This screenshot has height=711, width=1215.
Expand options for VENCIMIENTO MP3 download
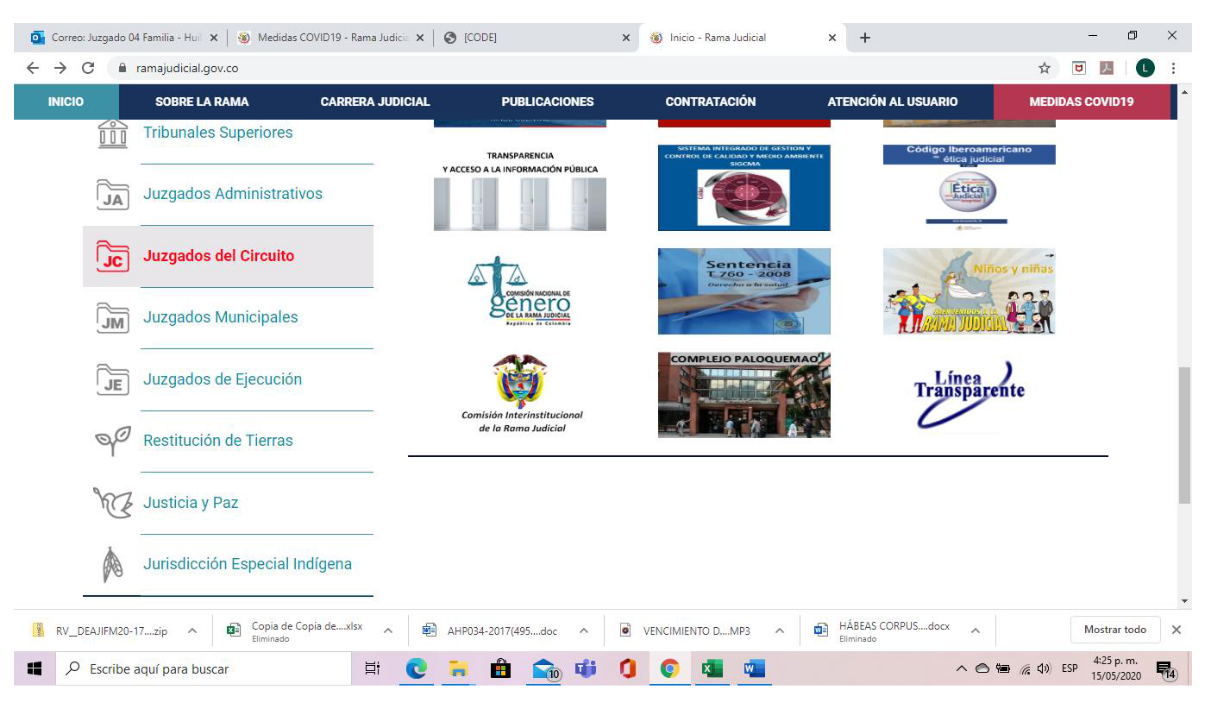[x=779, y=631]
